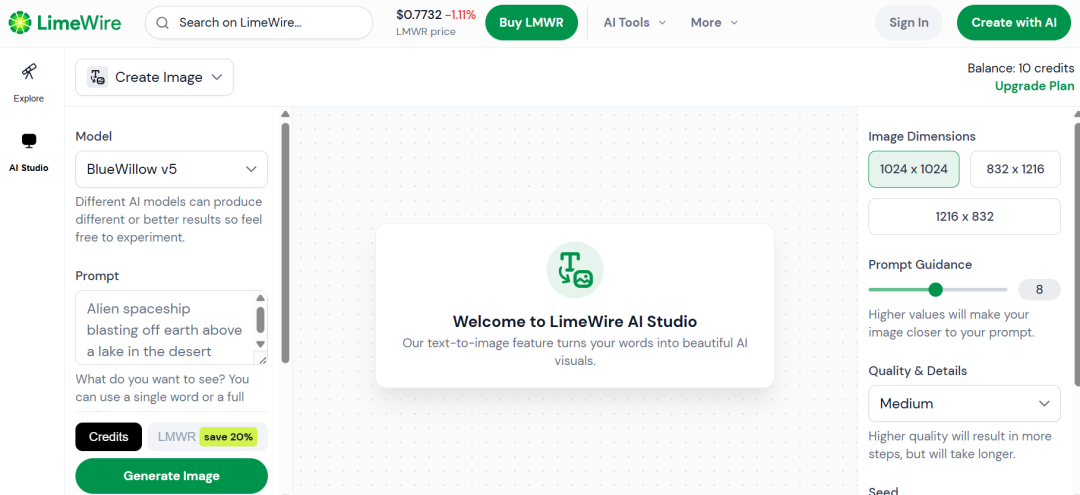
Task: Choose 832 x 1216 image dimensions
Action: [x=1015, y=169]
